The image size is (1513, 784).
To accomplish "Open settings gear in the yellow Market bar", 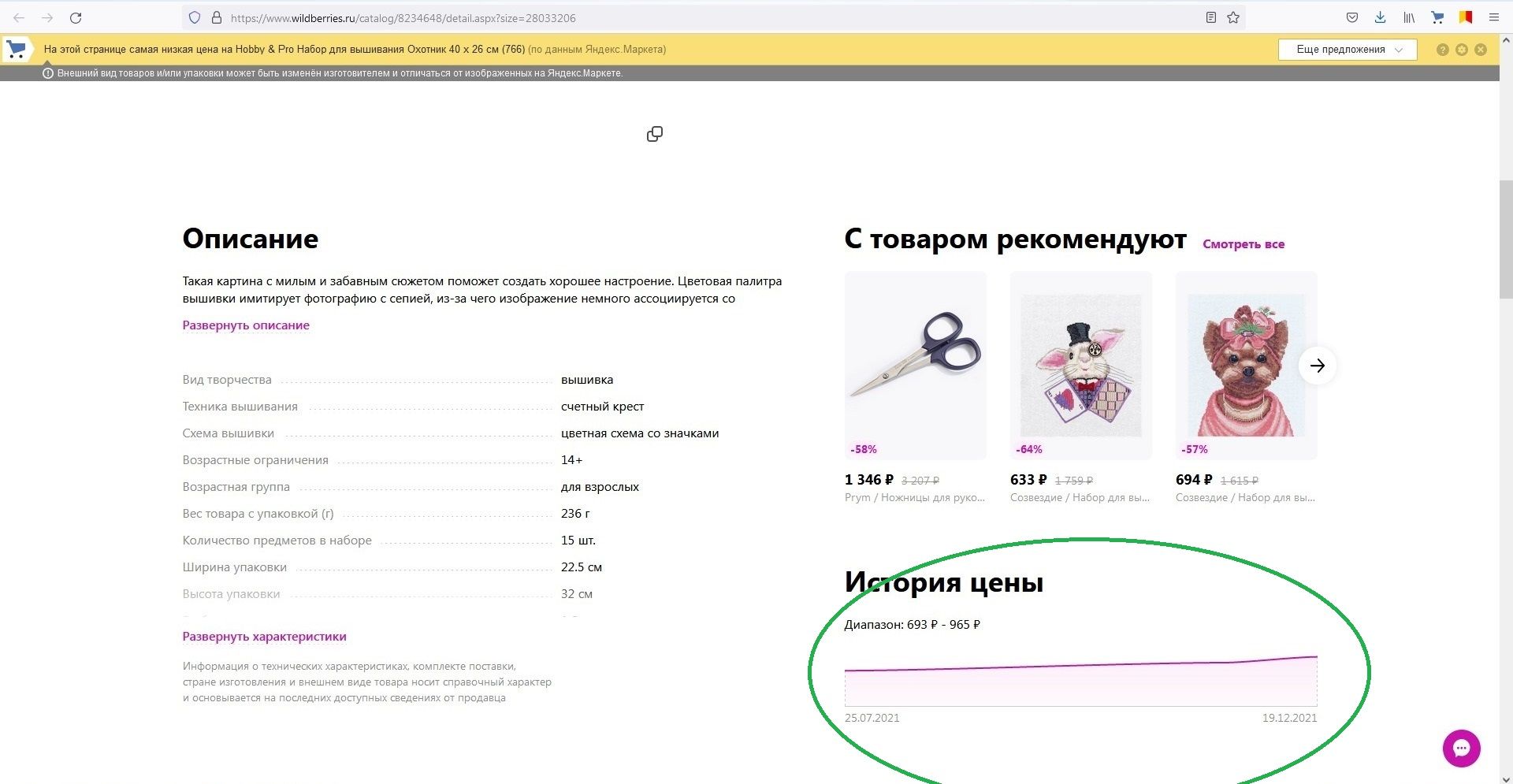I will [x=1462, y=50].
